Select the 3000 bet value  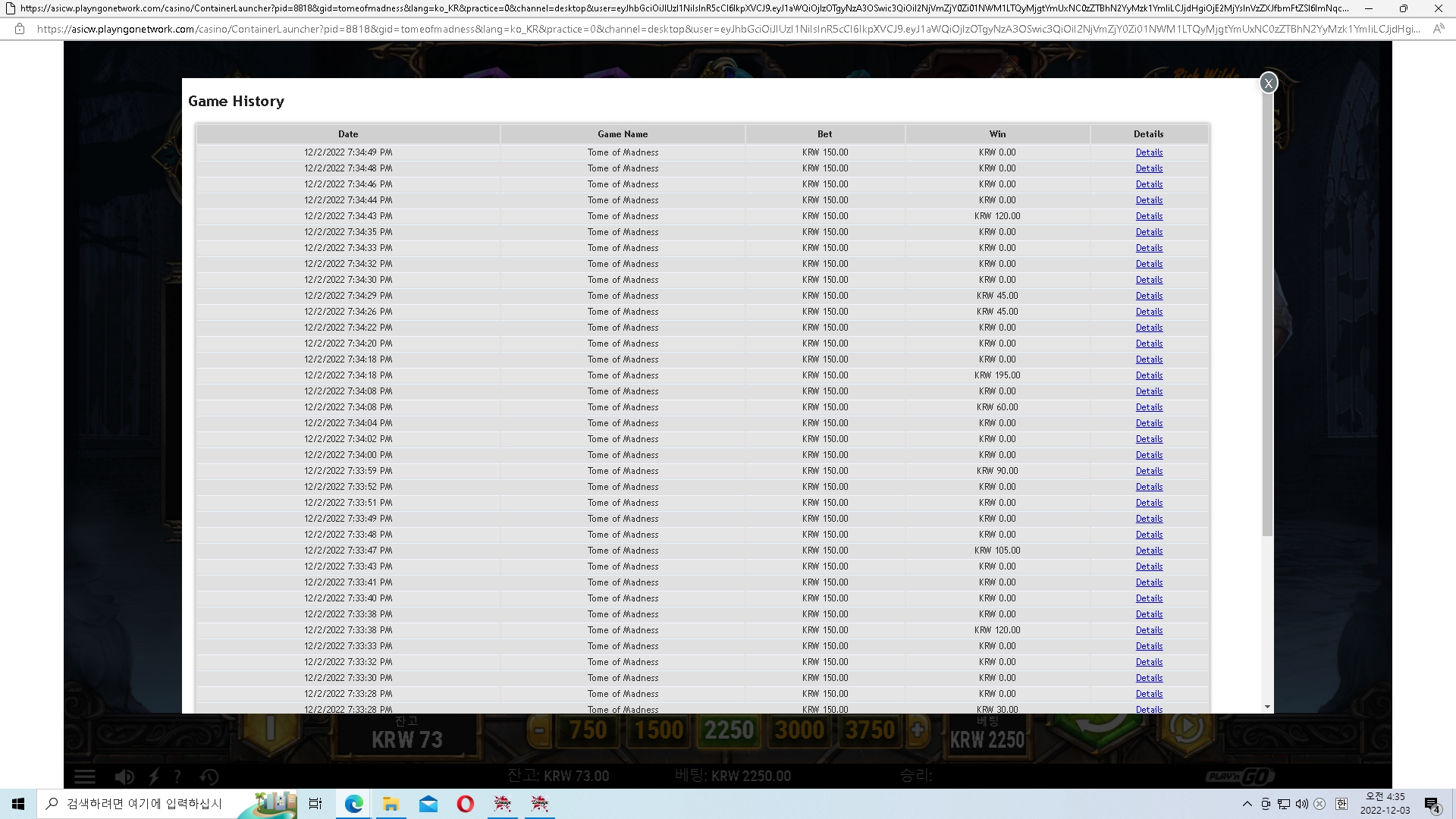(799, 730)
